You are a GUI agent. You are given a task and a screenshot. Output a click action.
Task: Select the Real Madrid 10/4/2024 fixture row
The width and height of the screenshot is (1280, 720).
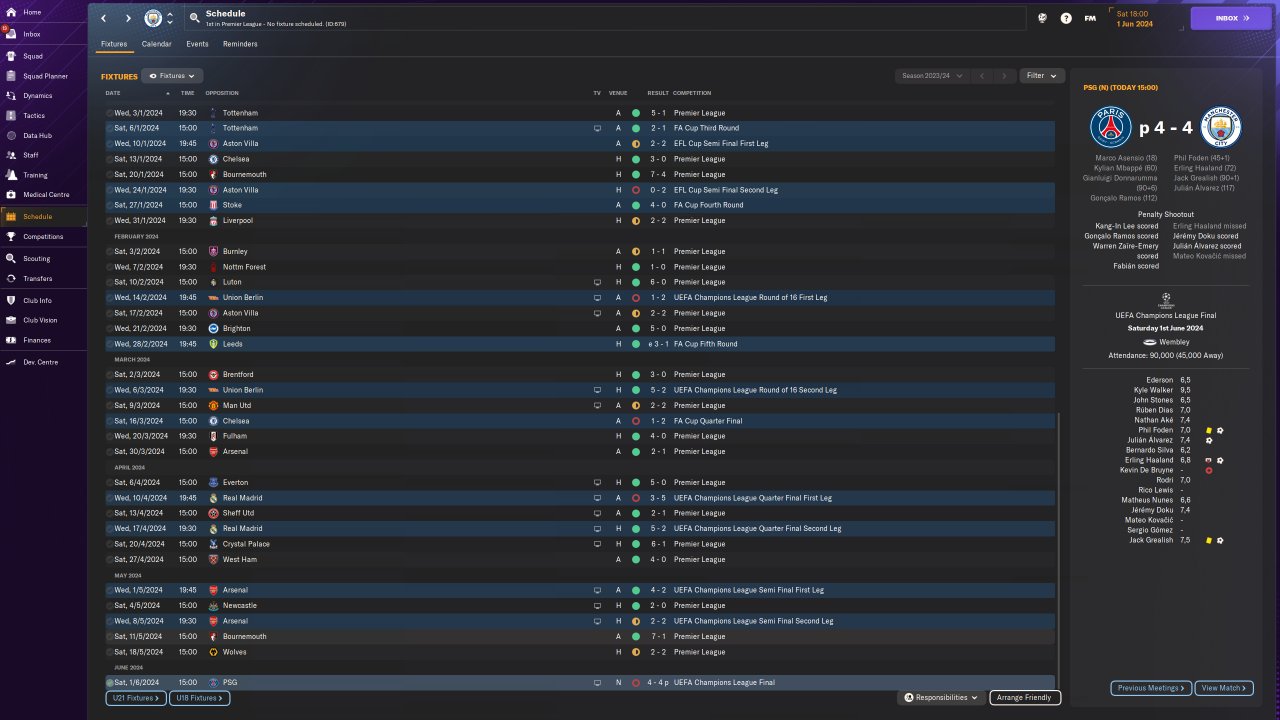pyautogui.click(x=580, y=498)
